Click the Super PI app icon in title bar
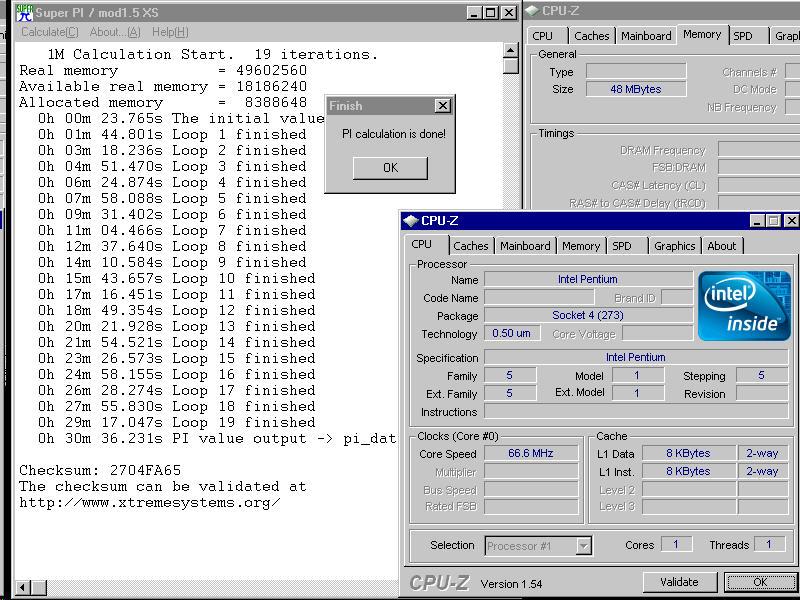 (24, 12)
